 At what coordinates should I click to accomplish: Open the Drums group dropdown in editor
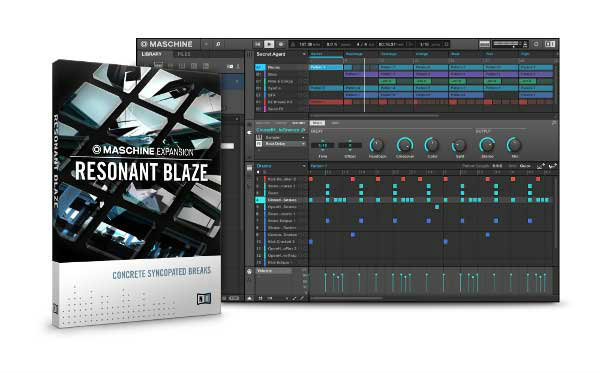(304, 166)
